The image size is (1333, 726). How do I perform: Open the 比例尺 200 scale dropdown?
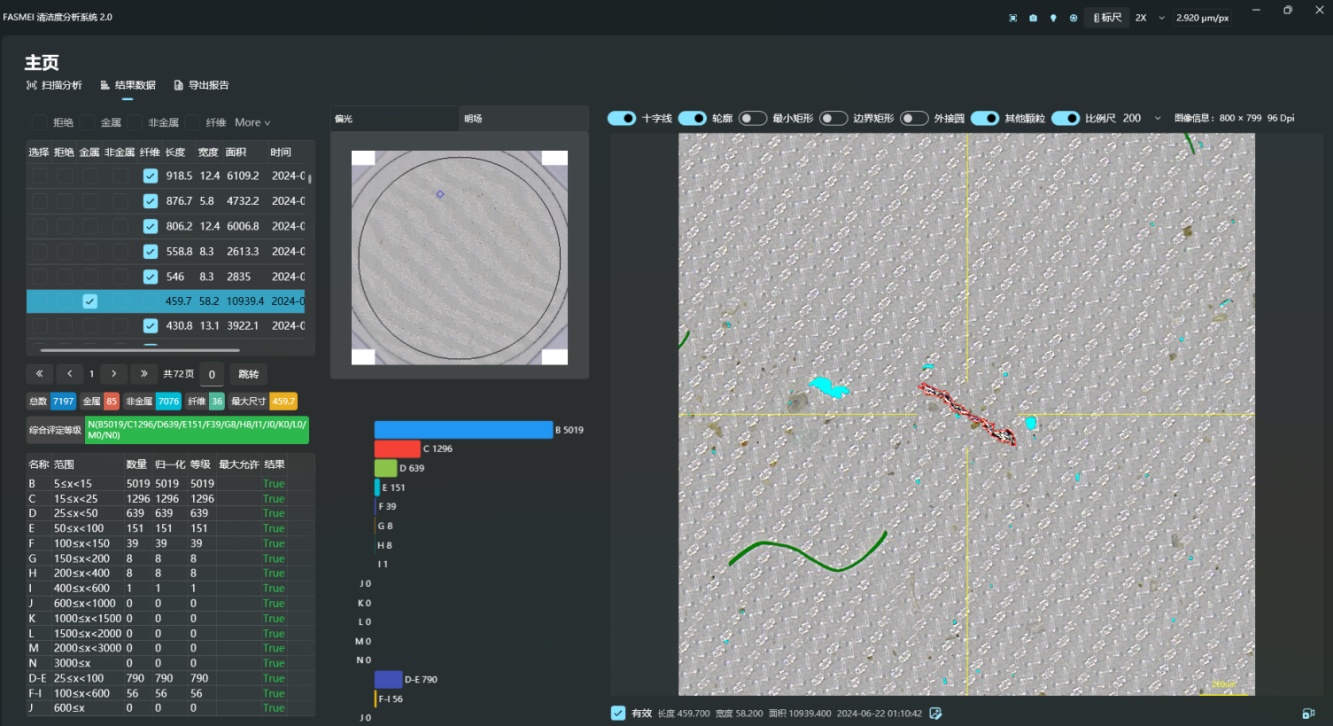coord(1157,118)
